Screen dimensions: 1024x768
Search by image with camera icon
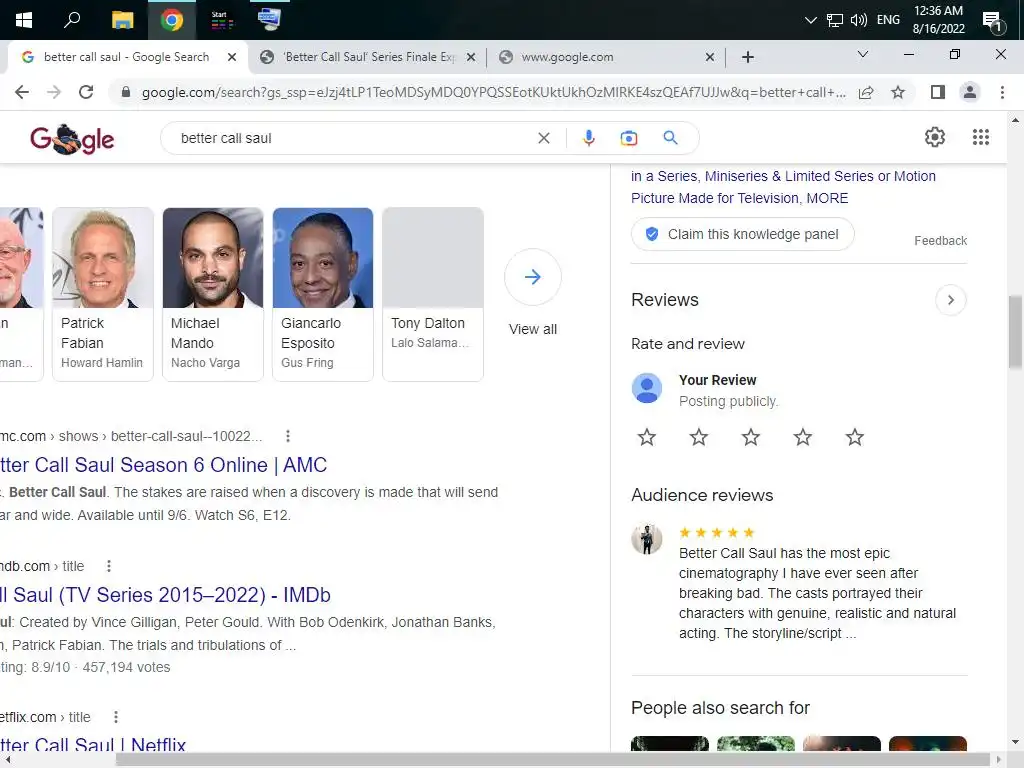[628, 138]
